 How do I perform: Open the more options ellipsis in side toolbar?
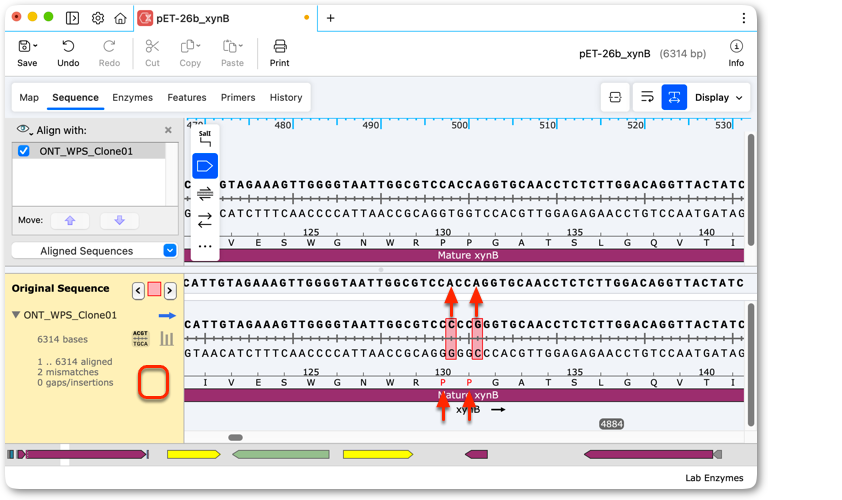[x=205, y=247]
